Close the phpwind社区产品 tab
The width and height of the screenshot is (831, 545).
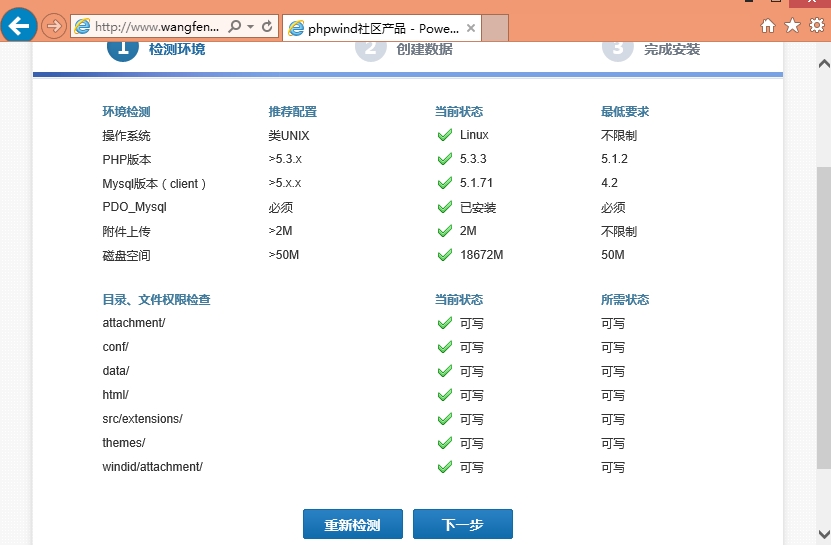tap(471, 28)
